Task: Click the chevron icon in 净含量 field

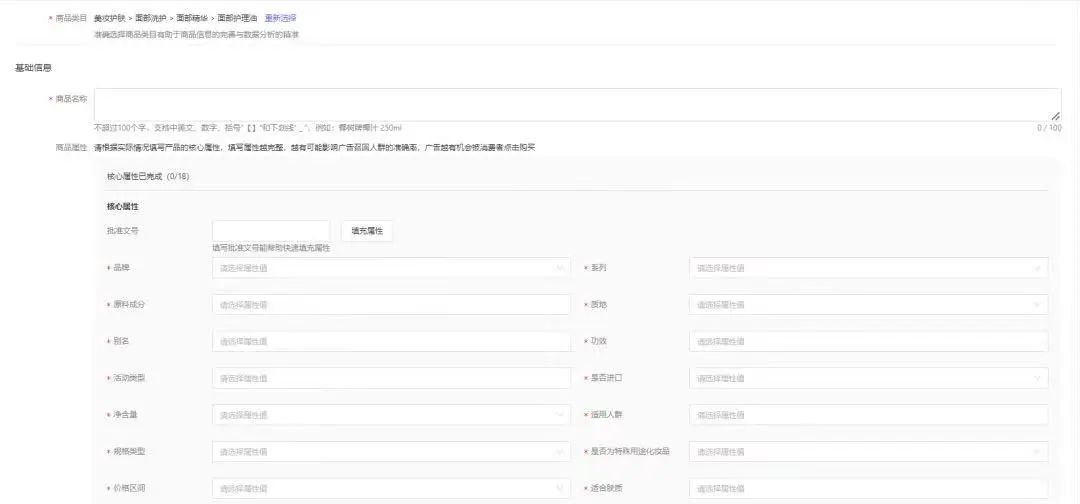Action: [560, 415]
